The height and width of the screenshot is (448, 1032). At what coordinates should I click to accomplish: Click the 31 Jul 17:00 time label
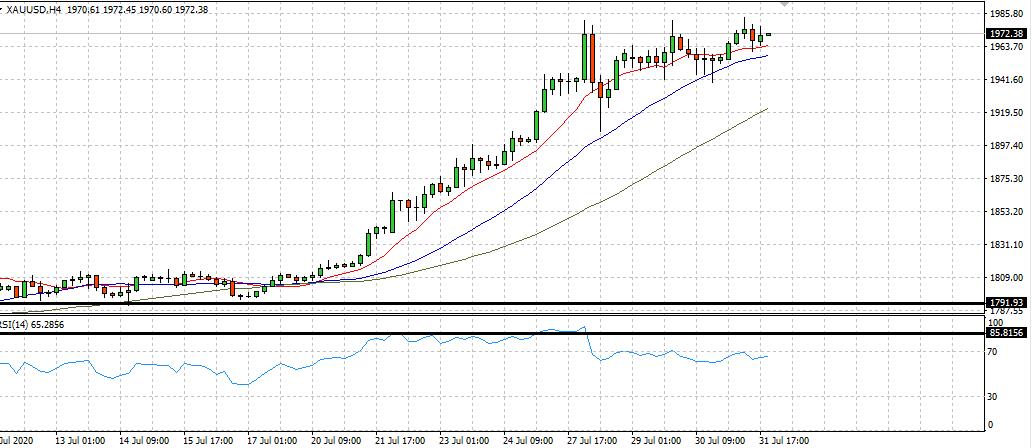784,440
